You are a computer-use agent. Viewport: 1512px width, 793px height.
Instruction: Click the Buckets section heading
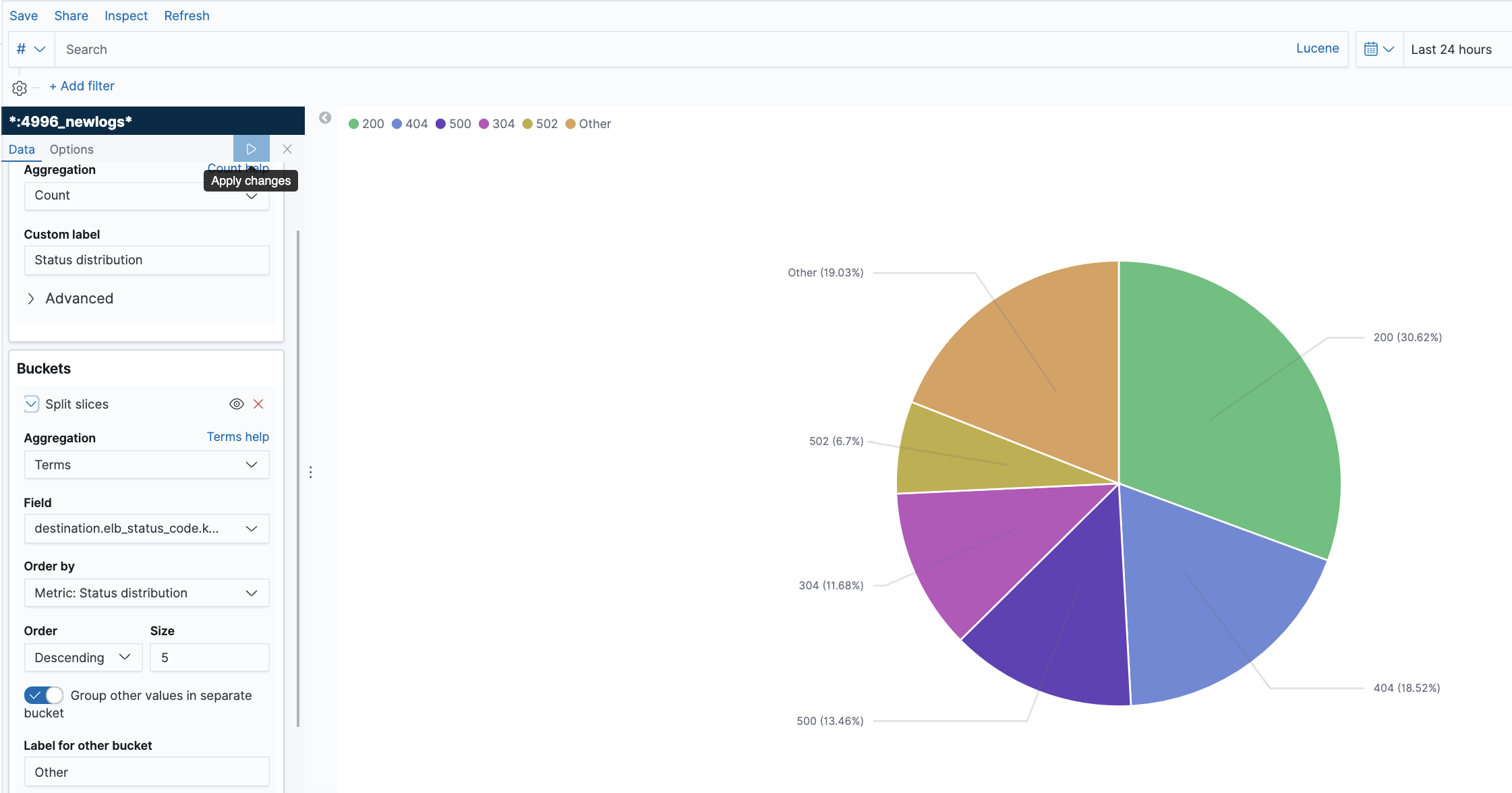pos(44,369)
